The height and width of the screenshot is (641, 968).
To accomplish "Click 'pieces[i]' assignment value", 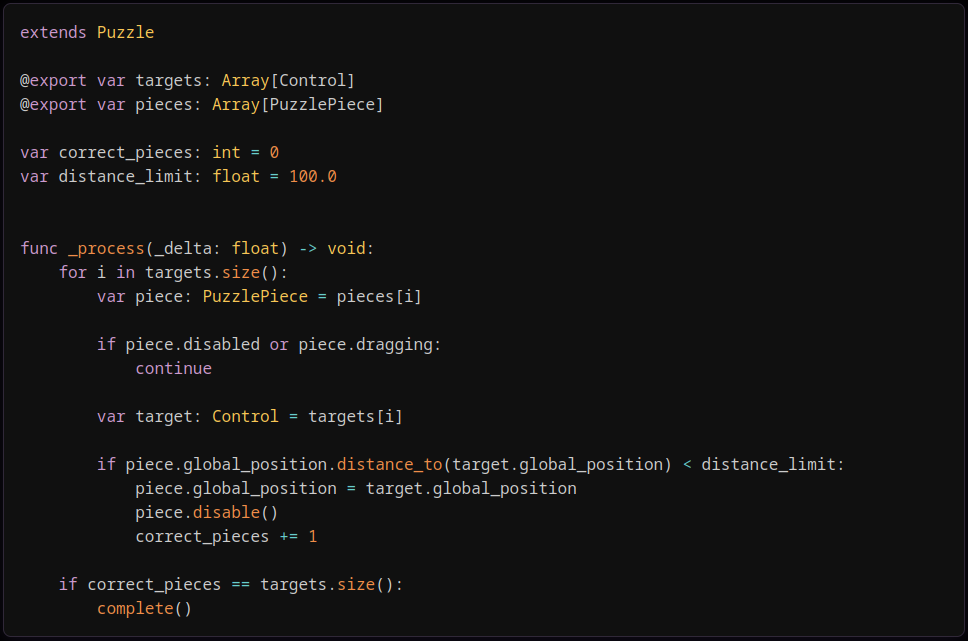I will point(379,297).
